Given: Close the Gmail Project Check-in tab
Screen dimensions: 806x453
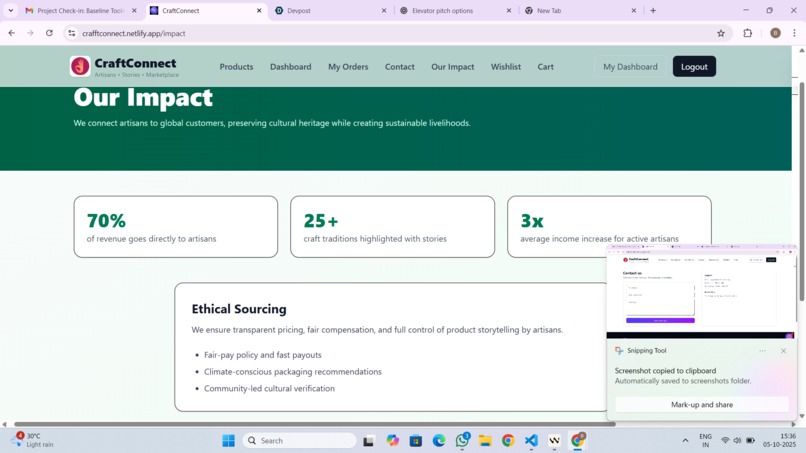Looking at the screenshot, I should coord(134,10).
